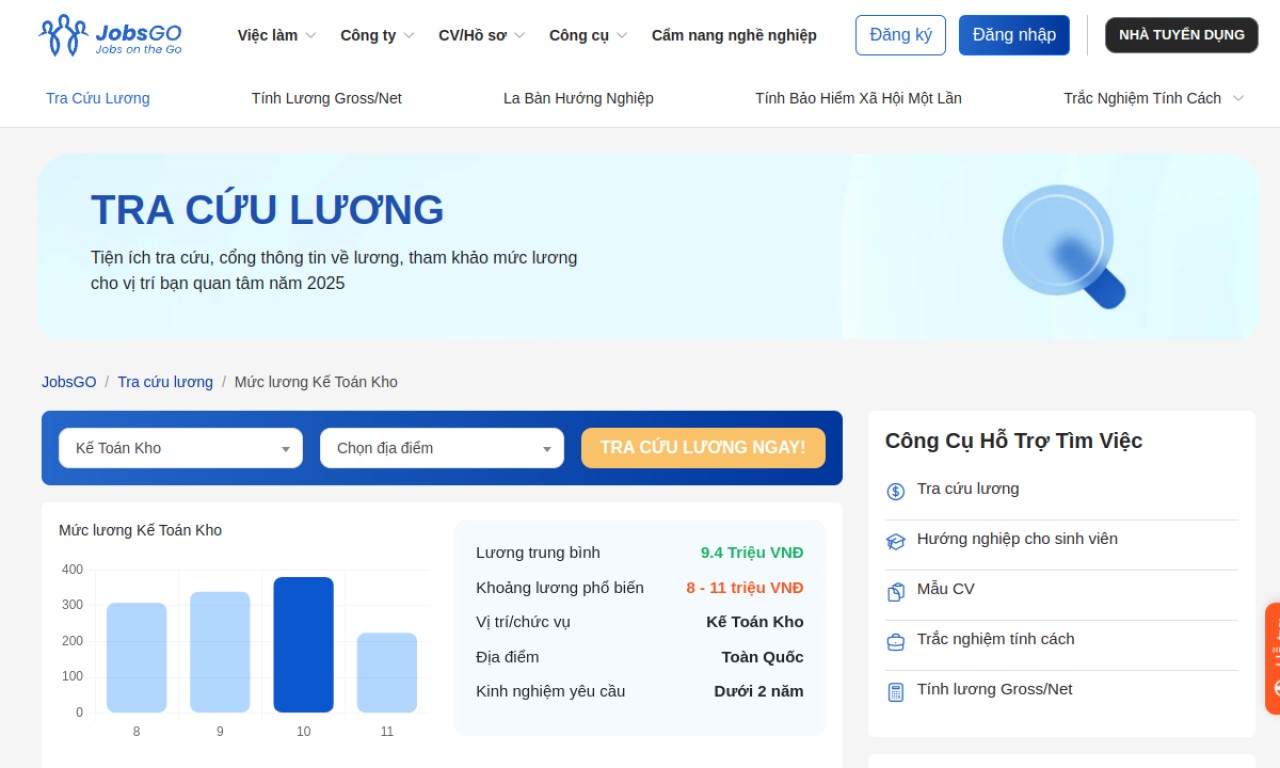Click the JobsGO logo

pos(110,35)
